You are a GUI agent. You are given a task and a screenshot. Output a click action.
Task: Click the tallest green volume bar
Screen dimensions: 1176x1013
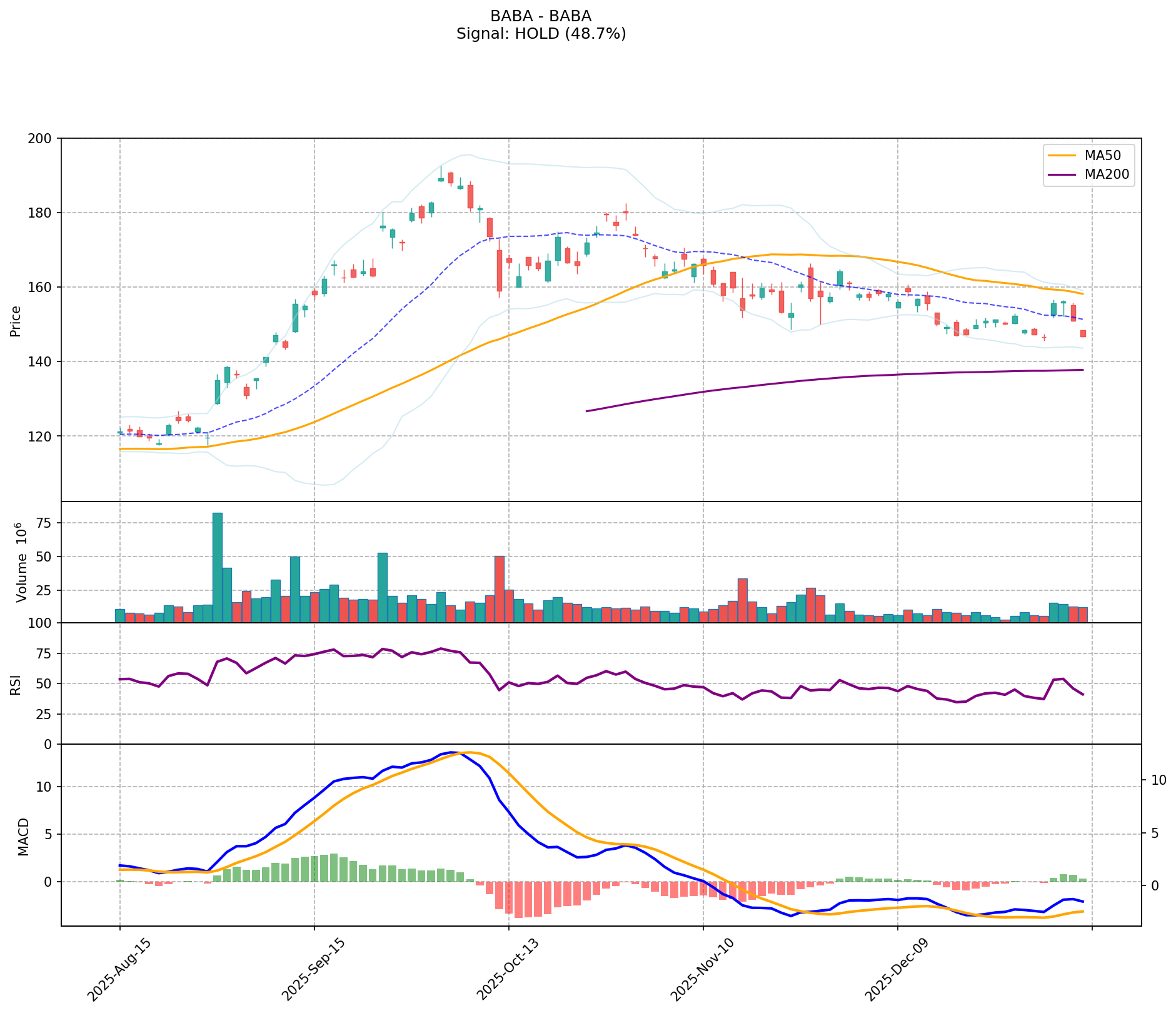218,568
